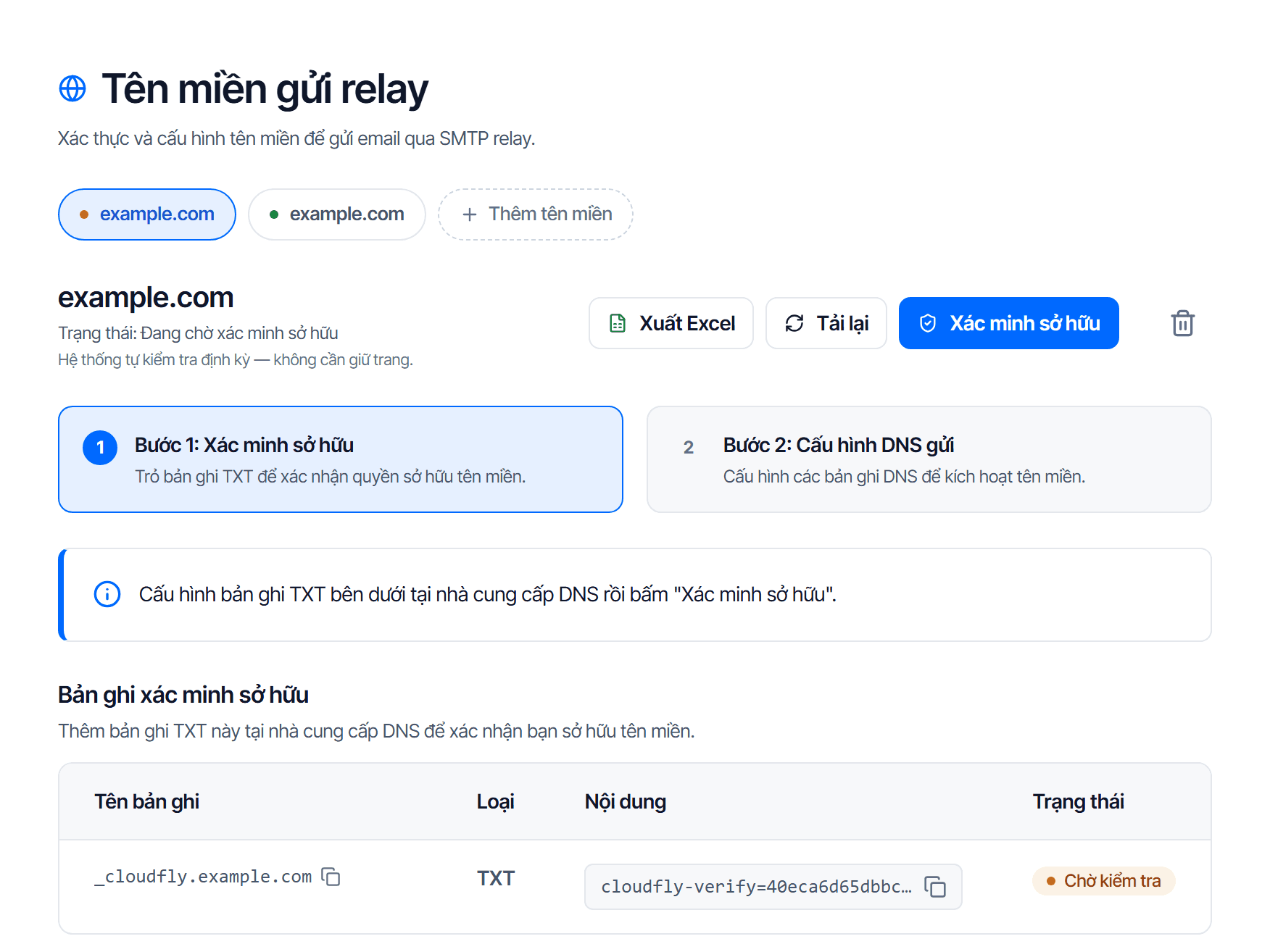This screenshot has height=952, width=1270.
Task: Click the Tên bản ghi column header
Action: point(147,801)
